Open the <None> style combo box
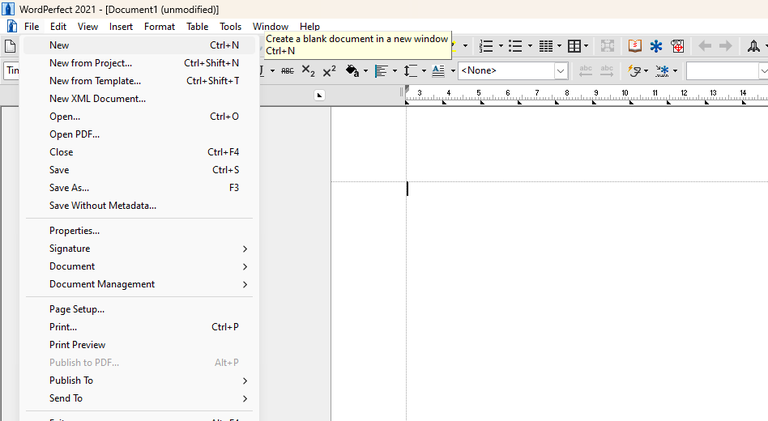Image resolution: width=768 pixels, height=421 pixels. pos(513,71)
